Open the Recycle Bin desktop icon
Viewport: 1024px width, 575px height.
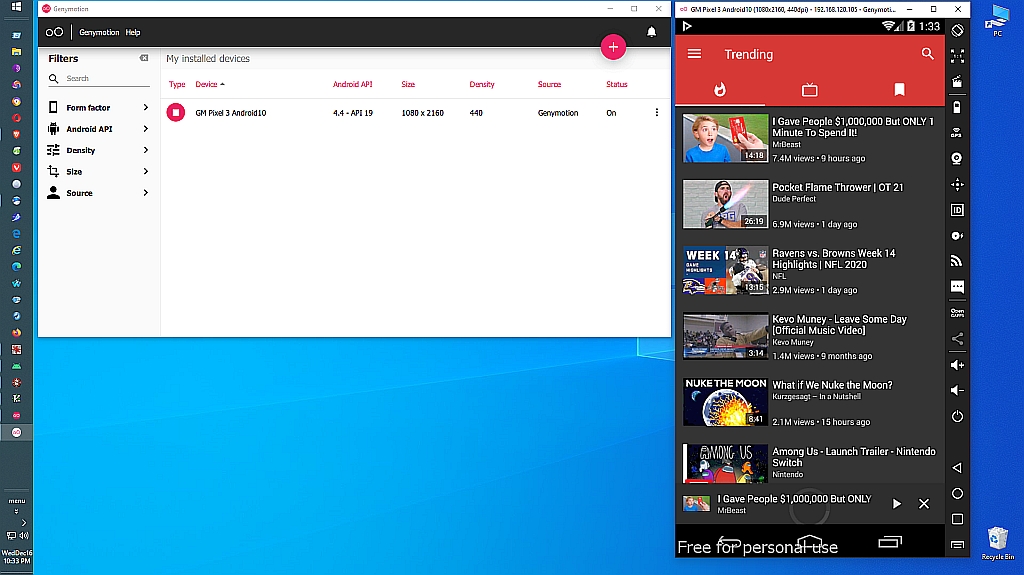pos(998,543)
